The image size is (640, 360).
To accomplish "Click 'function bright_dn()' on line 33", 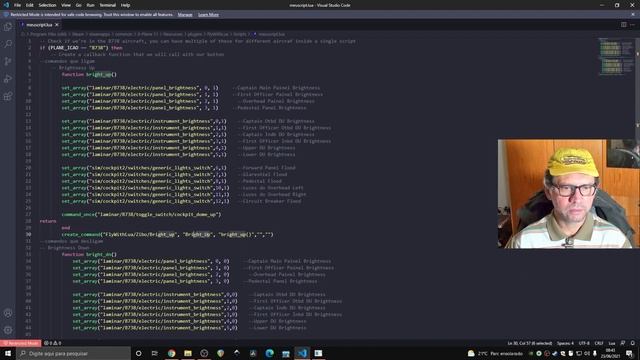I will (89, 254).
